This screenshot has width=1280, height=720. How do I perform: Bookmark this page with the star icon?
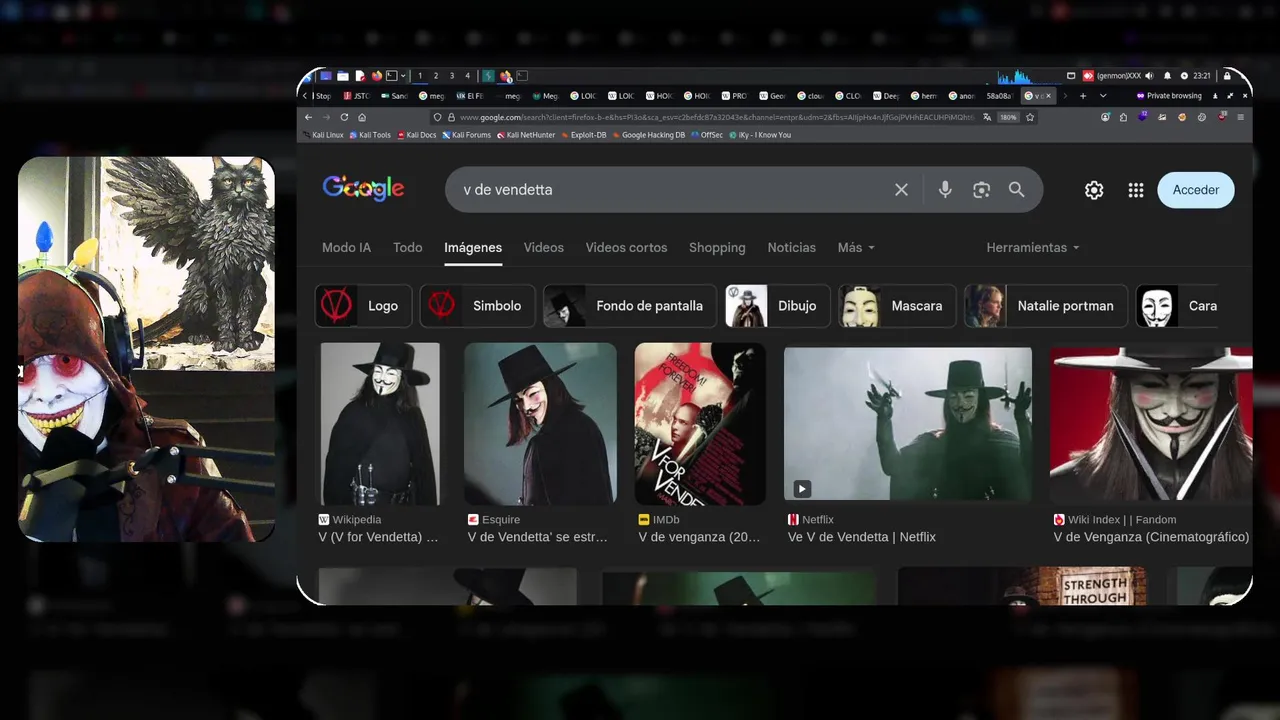pos(1030,117)
